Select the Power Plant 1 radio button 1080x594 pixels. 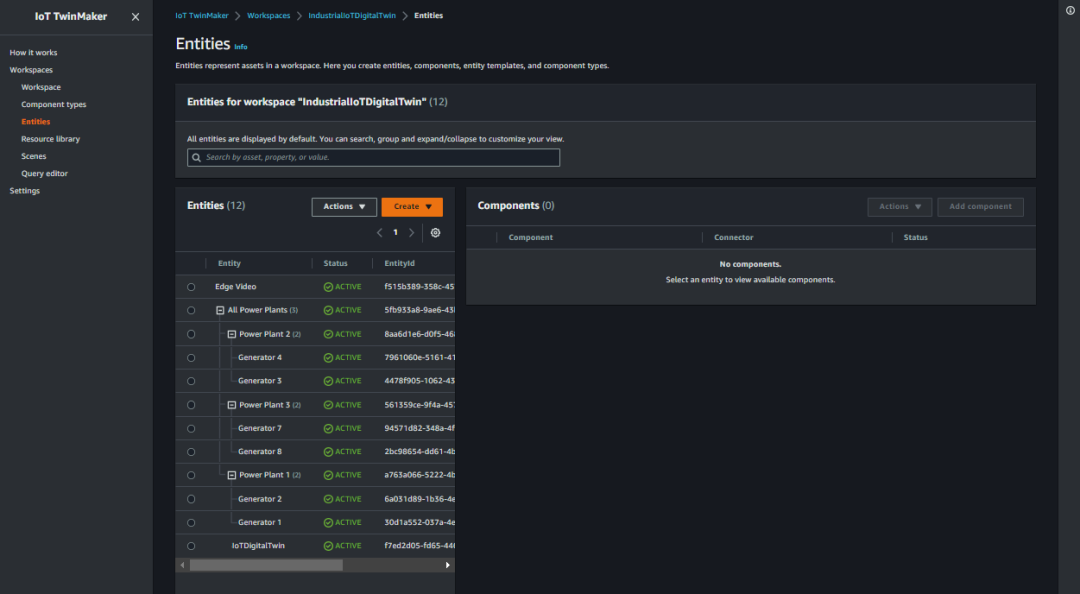click(x=191, y=475)
